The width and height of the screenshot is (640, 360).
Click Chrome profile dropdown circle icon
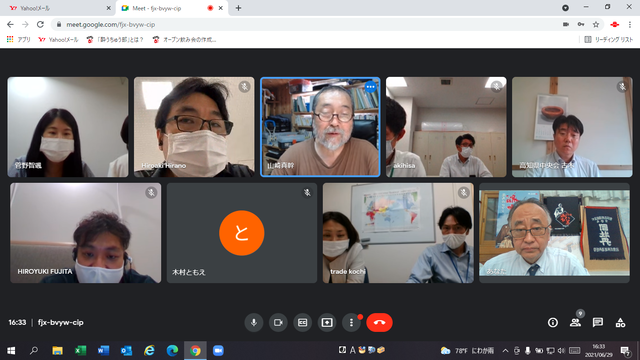coord(565,8)
